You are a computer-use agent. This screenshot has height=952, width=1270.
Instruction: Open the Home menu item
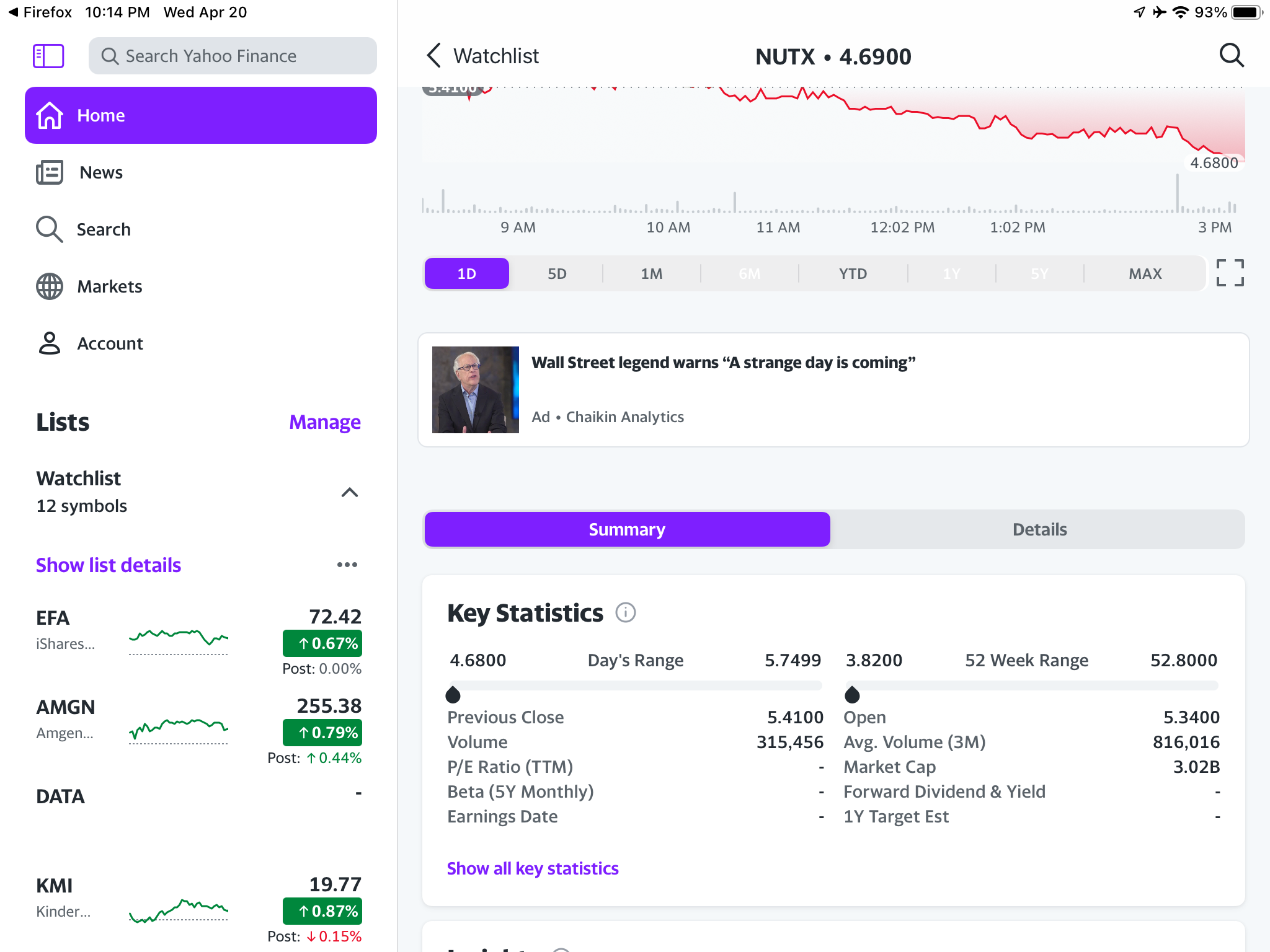201,115
